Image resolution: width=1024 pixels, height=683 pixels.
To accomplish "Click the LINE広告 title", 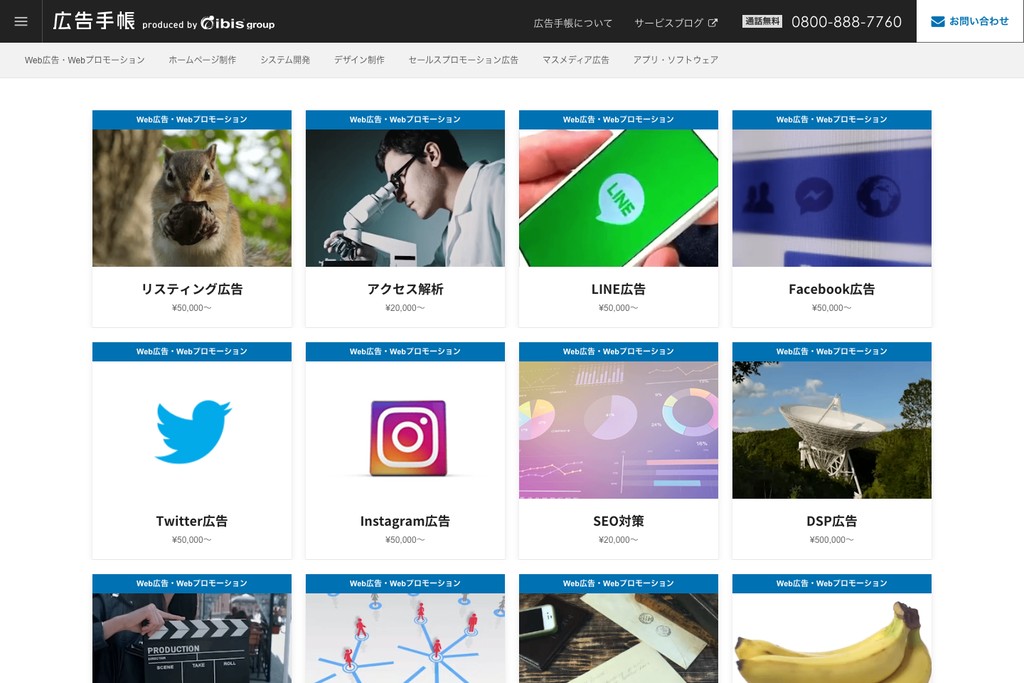I will 618,289.
